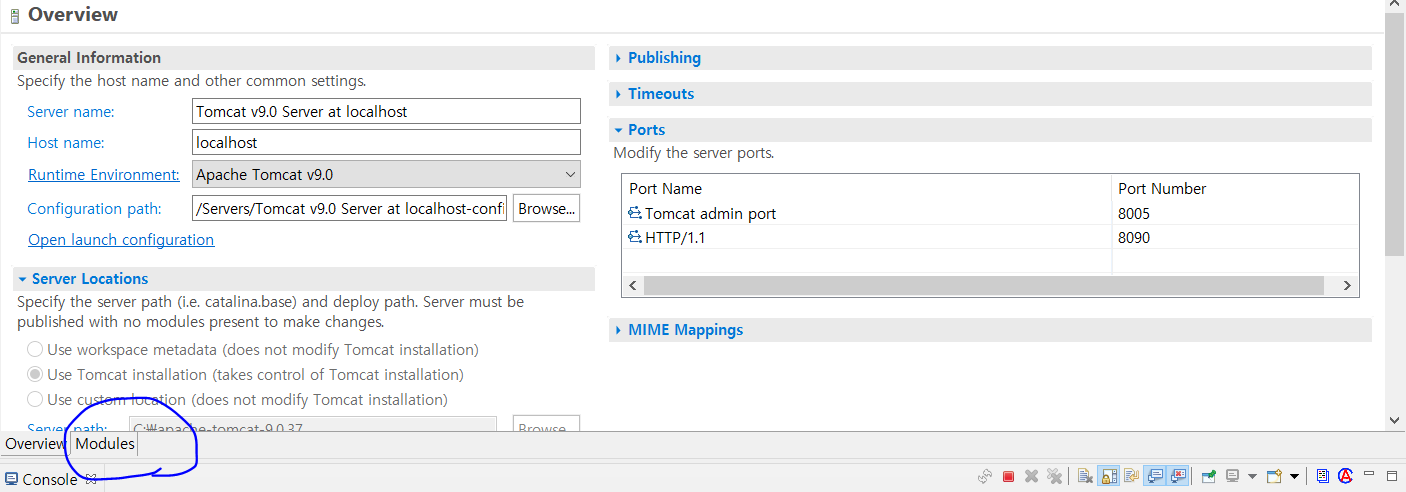Screen dimensions: 1406x492
Task: Click the Tomcat admin port row icon
Action: click(635, 213)
